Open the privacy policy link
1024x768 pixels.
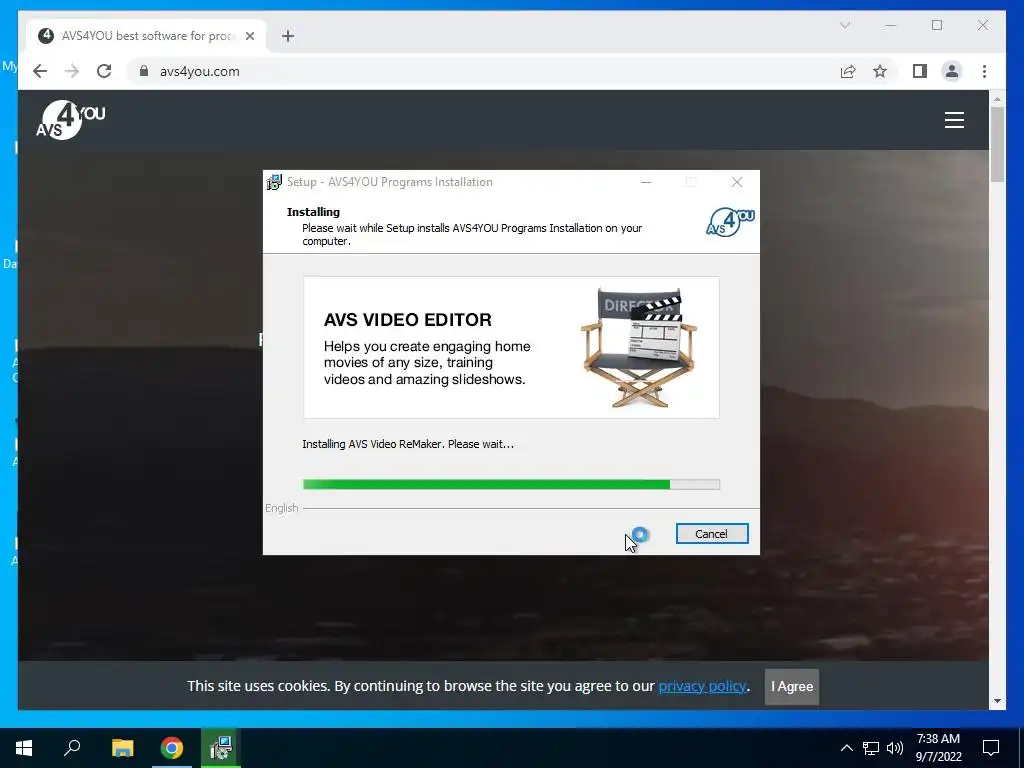[x=702, y=686]
